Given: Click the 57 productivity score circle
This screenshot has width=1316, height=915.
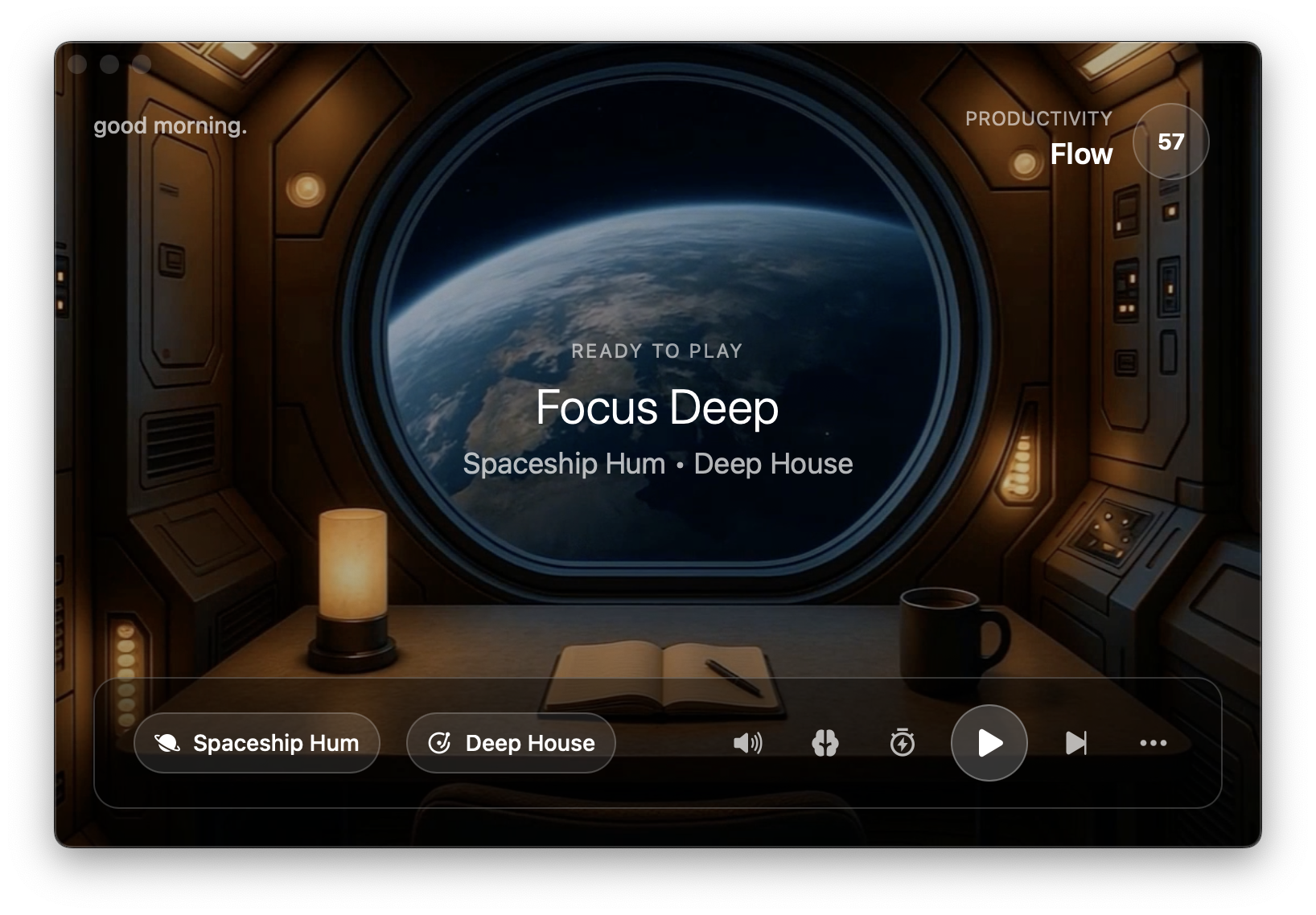Looking at the screenshot, I should point(1170,142).
